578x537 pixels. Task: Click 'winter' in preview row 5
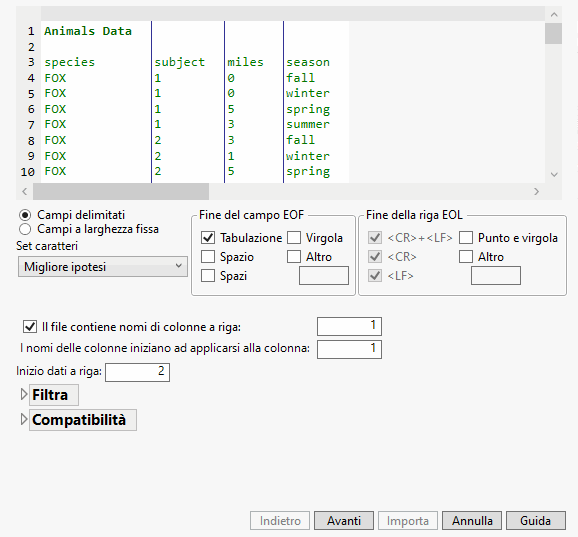pyautogui.click(x=308, y=93)
